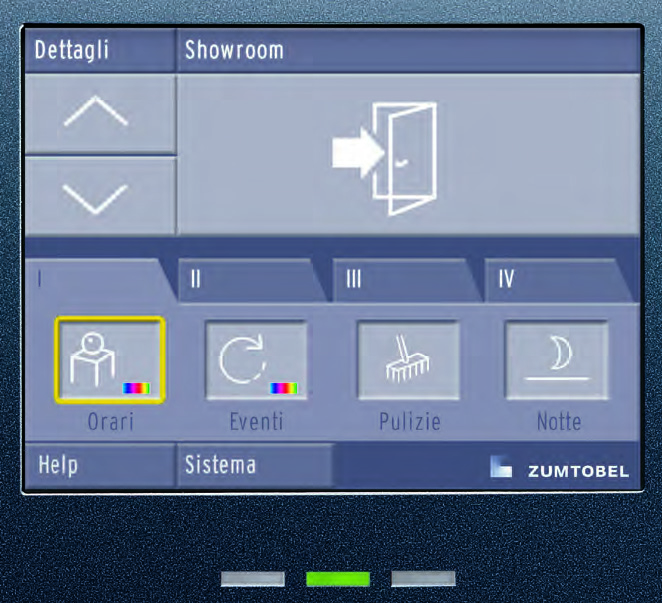Open the Sistema menu
662x603 pixels.
[x=255, y=465]
